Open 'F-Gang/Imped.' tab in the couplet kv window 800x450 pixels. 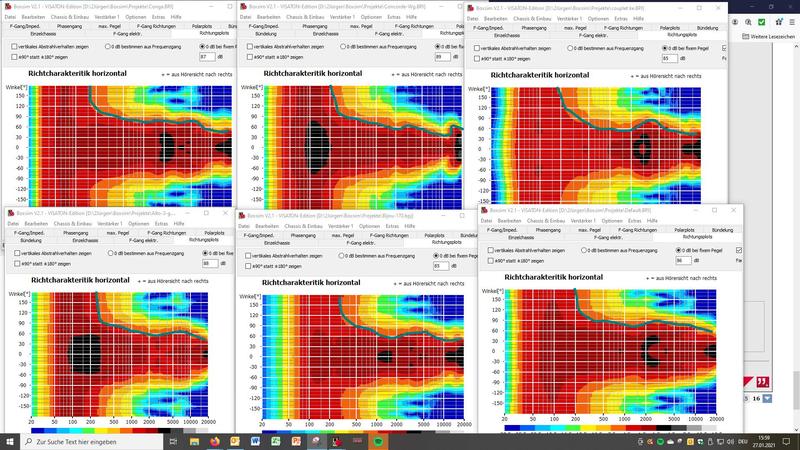[488, 28]
